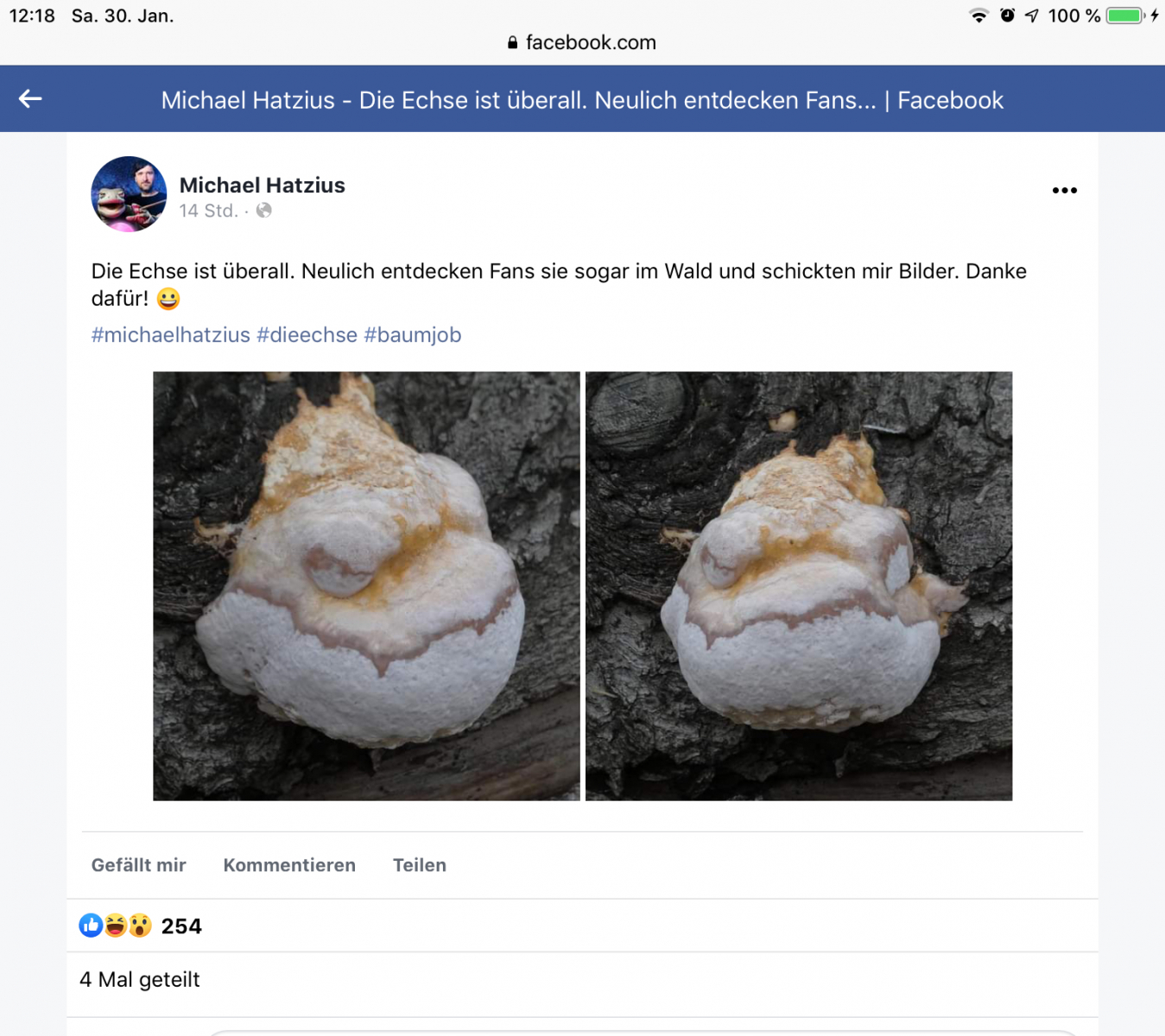Click the laughing reaction emoji icon

tap(115, 925)
